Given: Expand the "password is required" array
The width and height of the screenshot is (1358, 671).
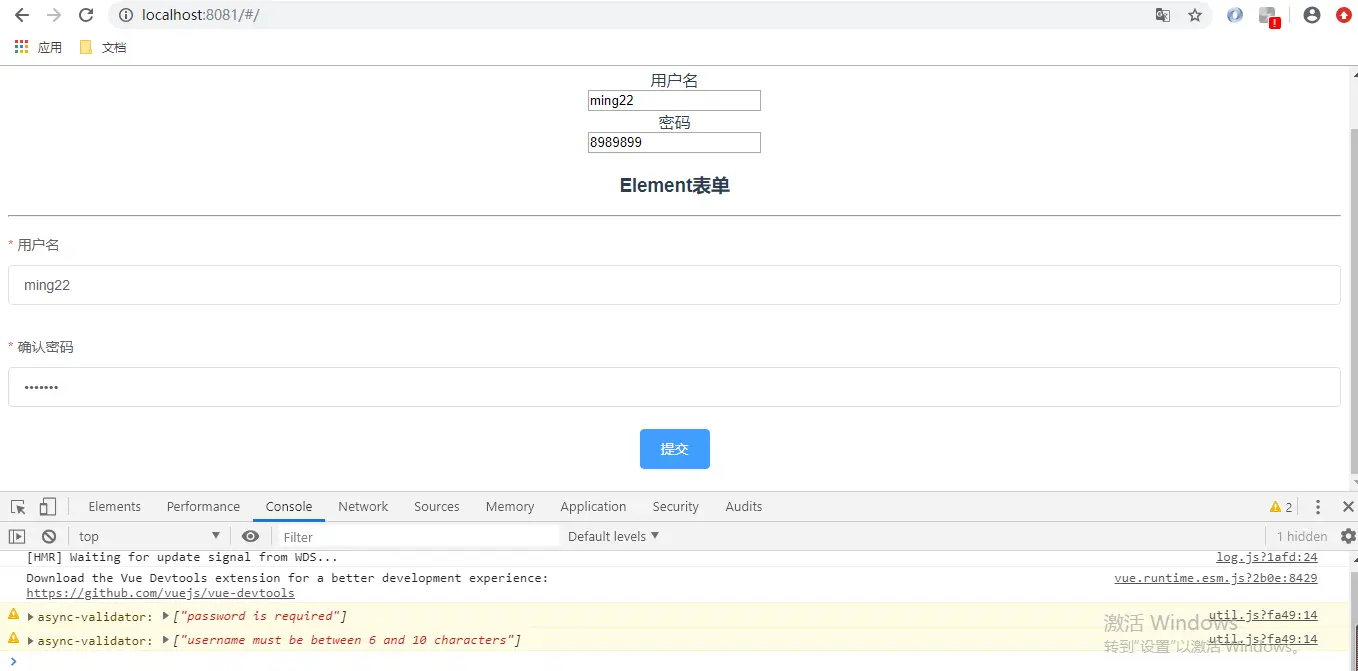Looking at the screenshot, I should click(166, 616).
